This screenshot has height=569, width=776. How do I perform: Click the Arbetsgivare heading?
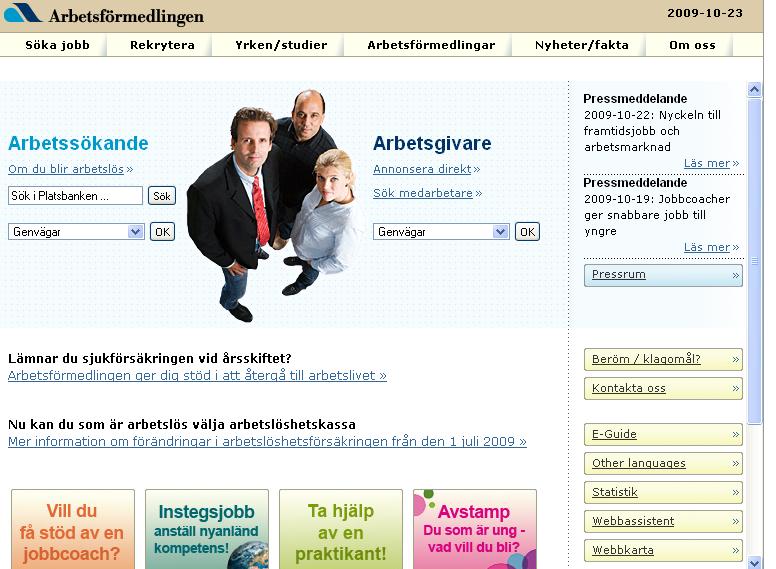[x=432, y=143]
